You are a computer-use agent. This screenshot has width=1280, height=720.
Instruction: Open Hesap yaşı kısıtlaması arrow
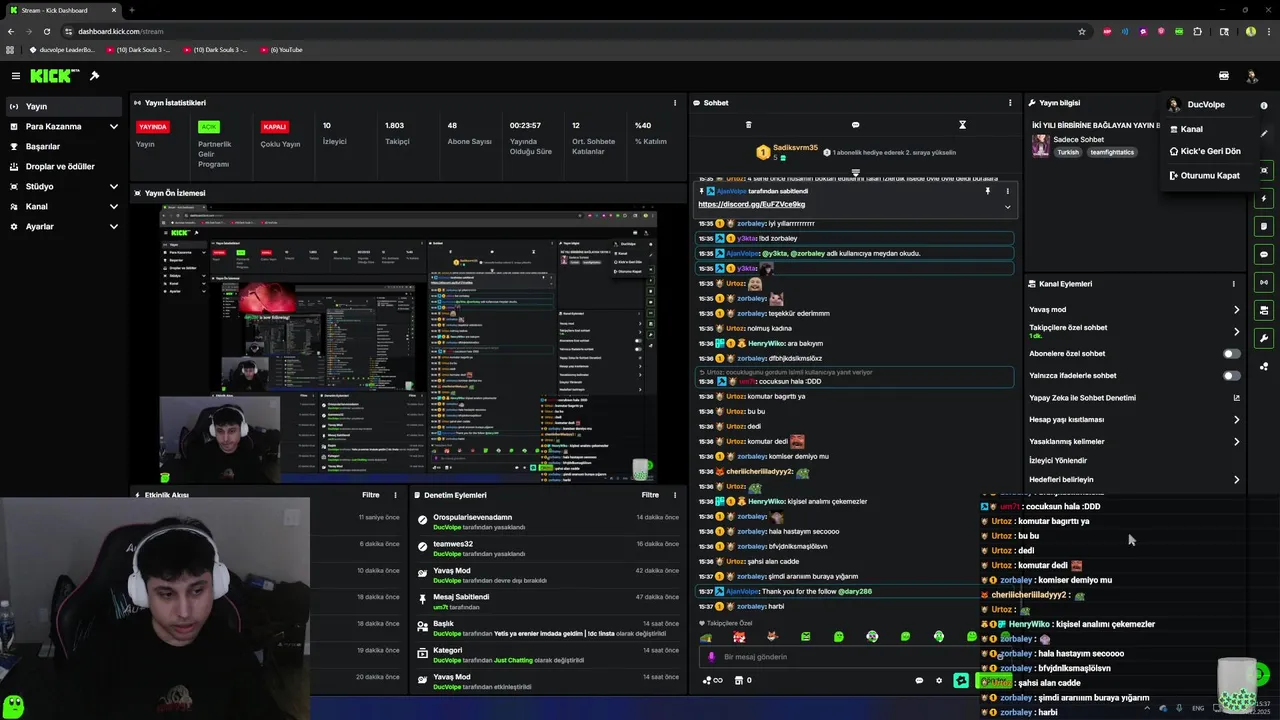[1236, 420]
